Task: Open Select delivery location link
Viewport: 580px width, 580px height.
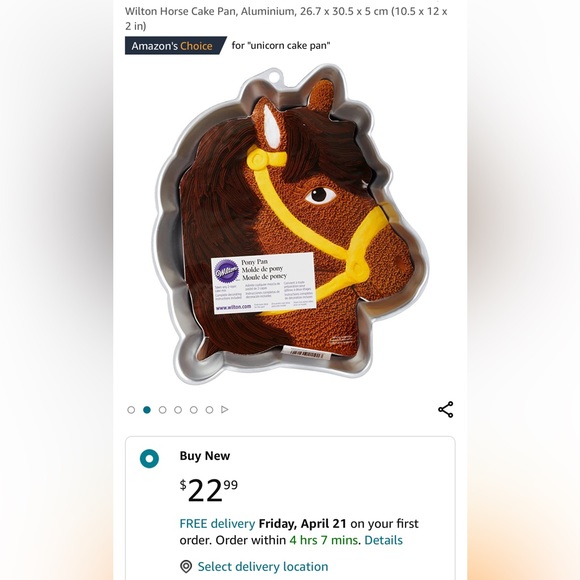Action: click(263, 567)
